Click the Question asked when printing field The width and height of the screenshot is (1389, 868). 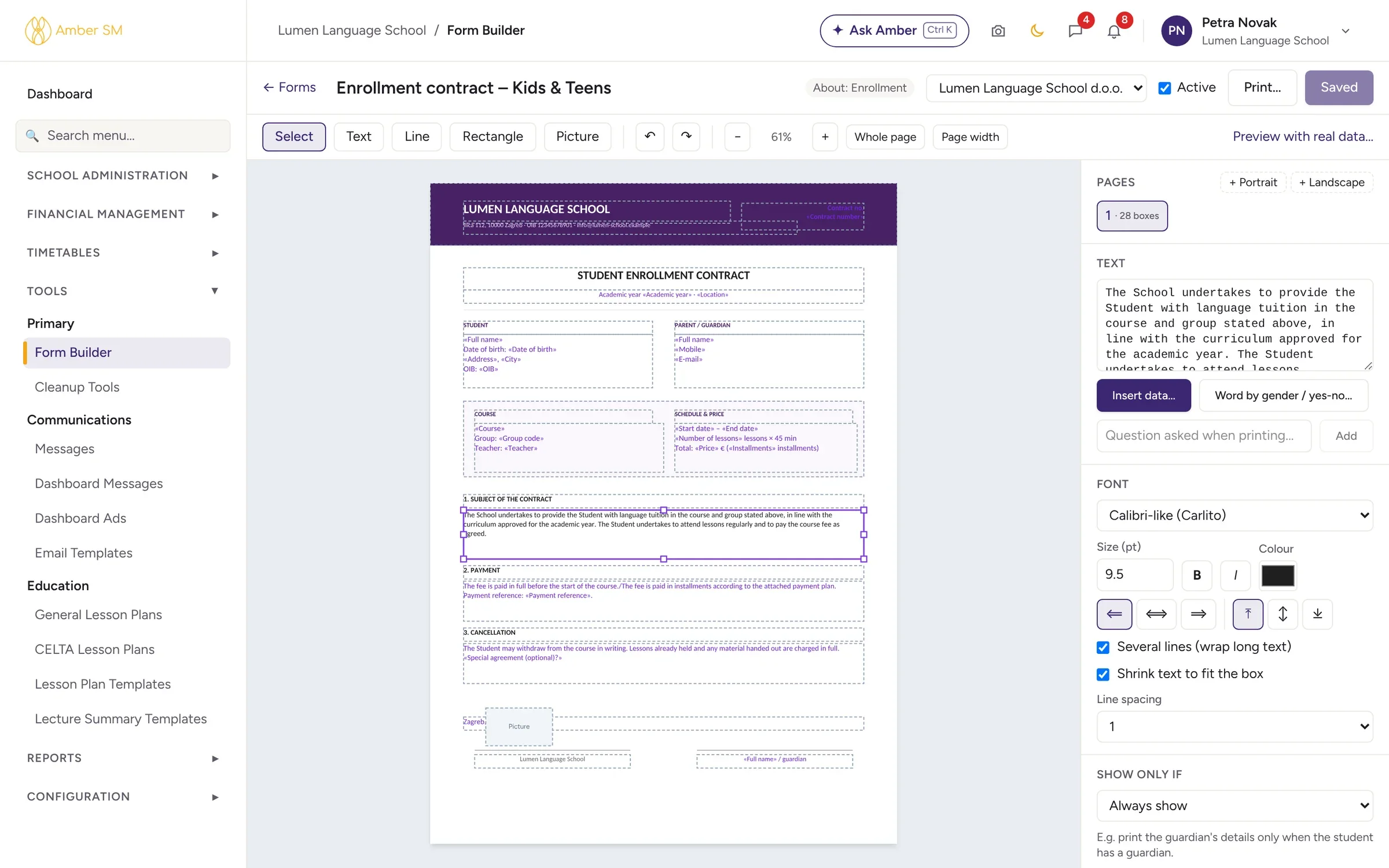pyautogui.click(x=1204, y=436)
